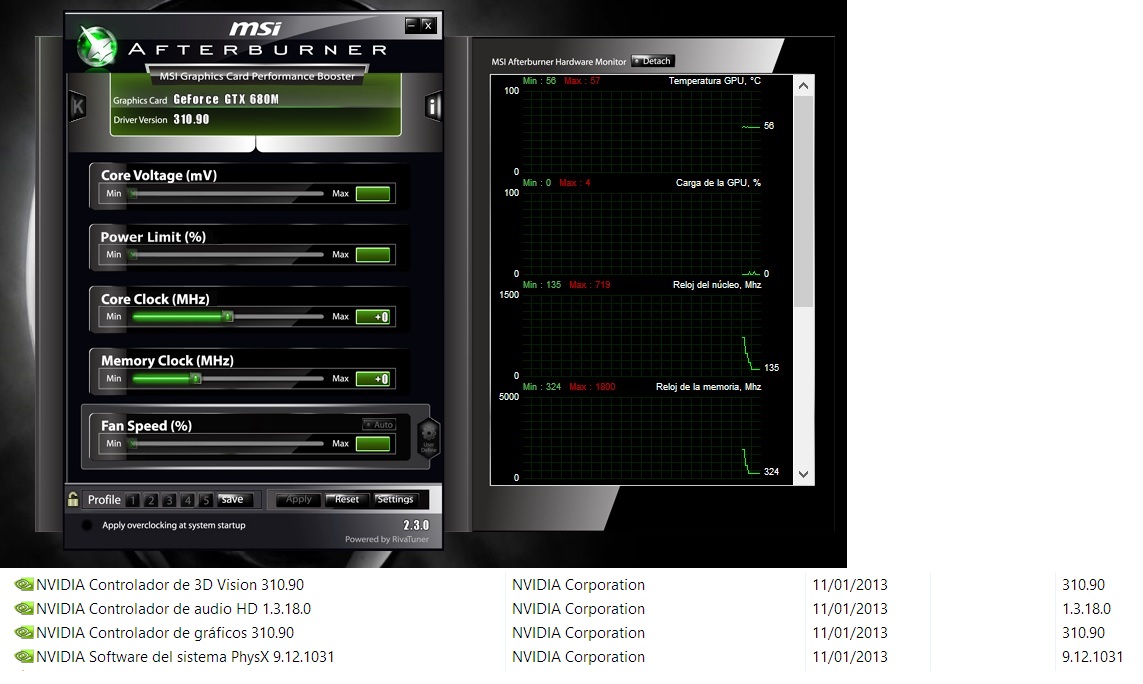Apply the overclocking settings
The width and height of the screenshot is (1143, 684).
298,500
